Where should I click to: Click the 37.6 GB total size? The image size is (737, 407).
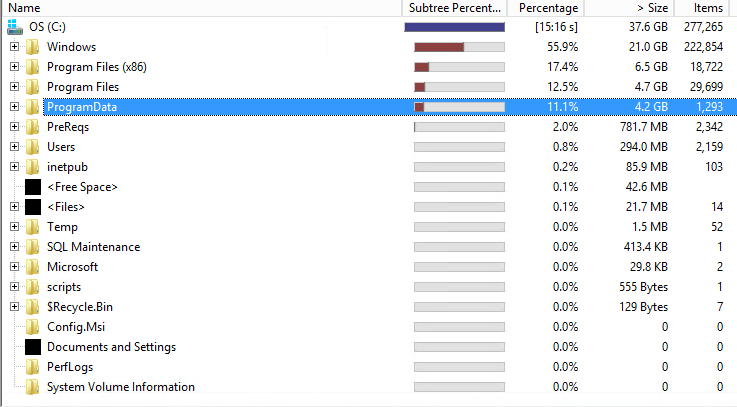(648, 27)
